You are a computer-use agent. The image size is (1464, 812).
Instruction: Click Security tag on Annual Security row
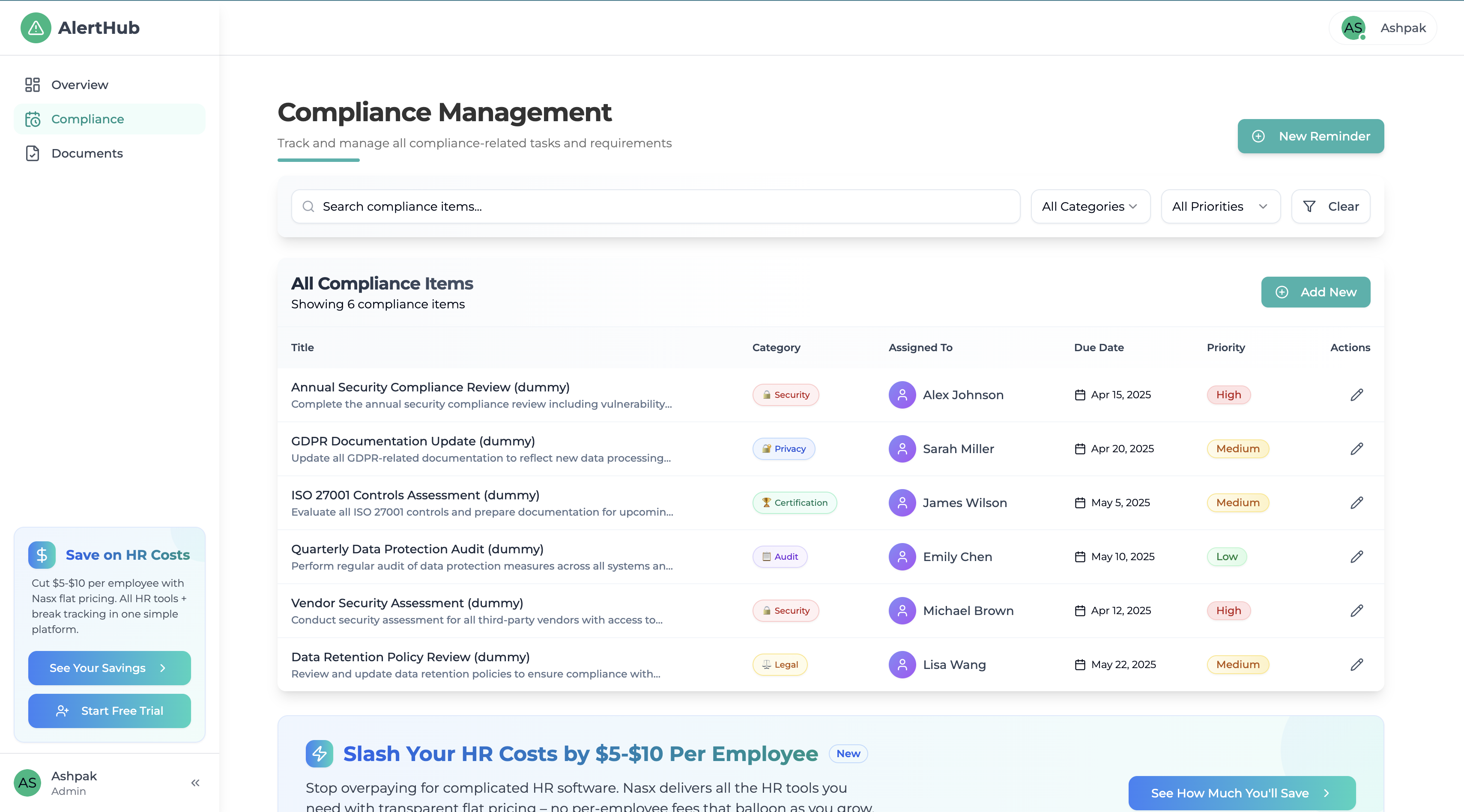pyautogui.click(x=786, y=395)
